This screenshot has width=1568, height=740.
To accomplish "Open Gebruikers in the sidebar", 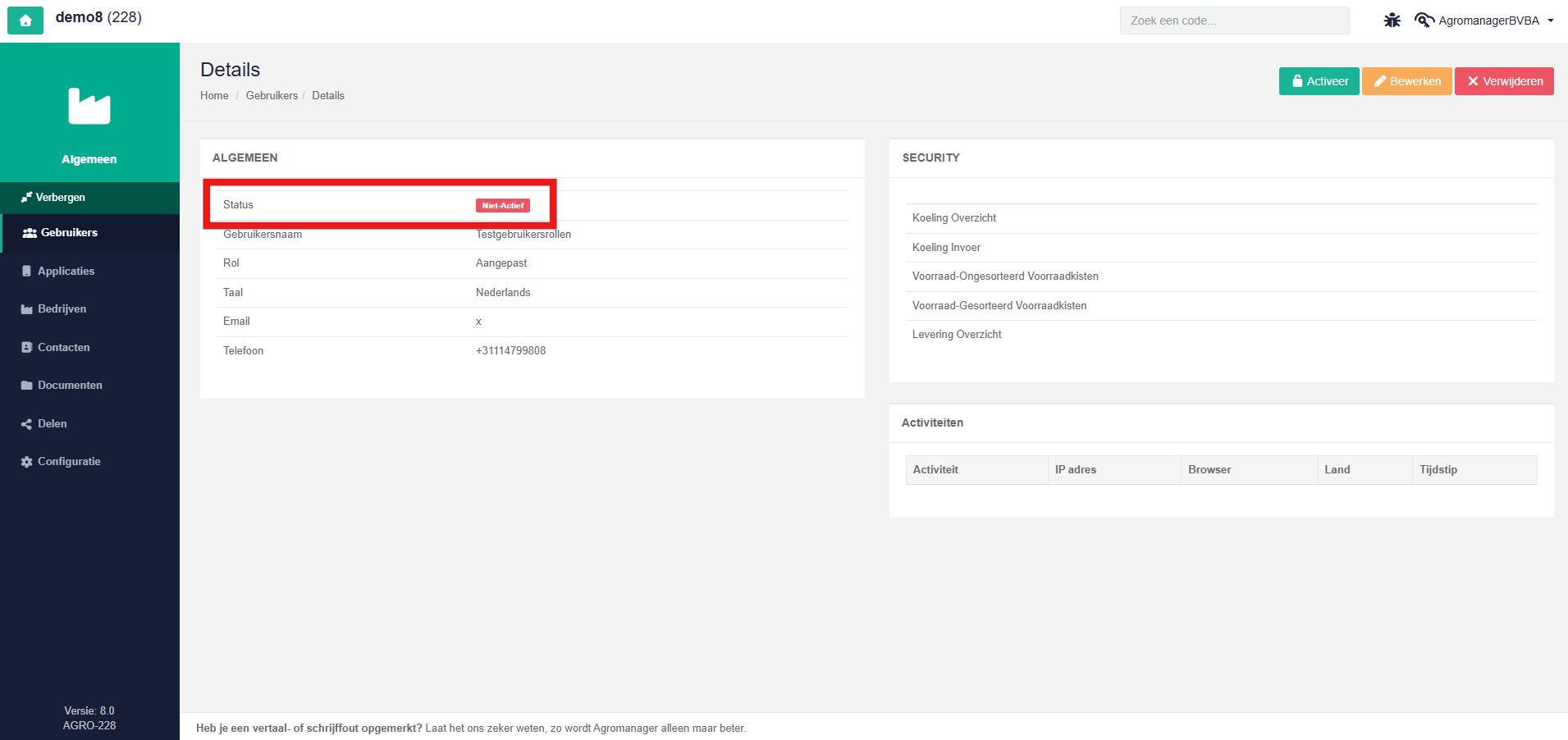I will tap(89, 233).
